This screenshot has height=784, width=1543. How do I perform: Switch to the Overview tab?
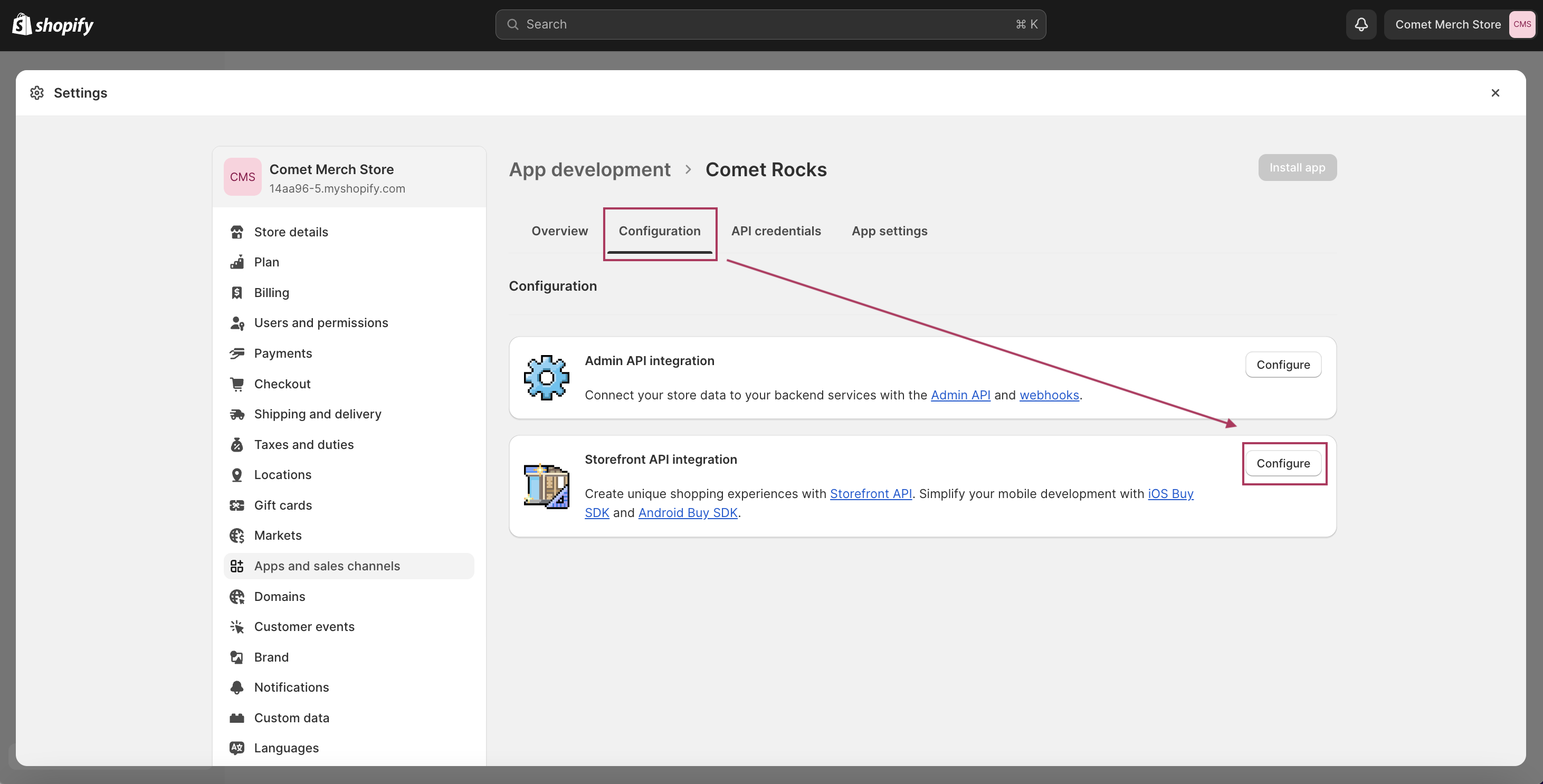coord(559,231)
